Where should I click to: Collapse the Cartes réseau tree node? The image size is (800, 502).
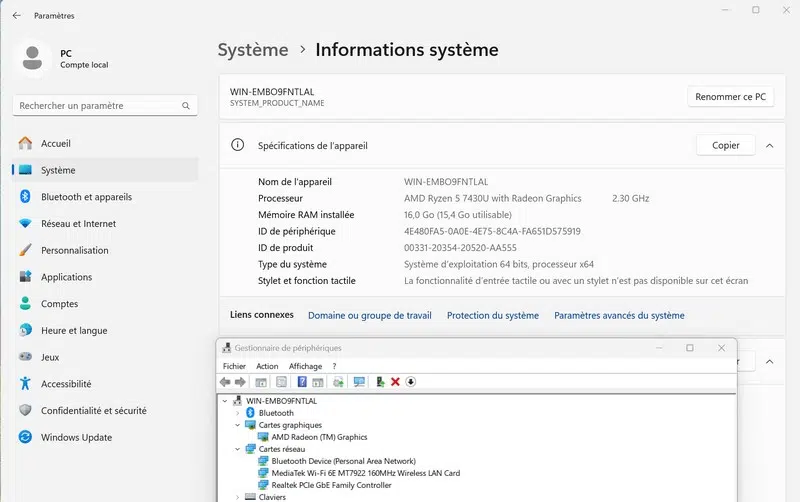pos(237,449)
